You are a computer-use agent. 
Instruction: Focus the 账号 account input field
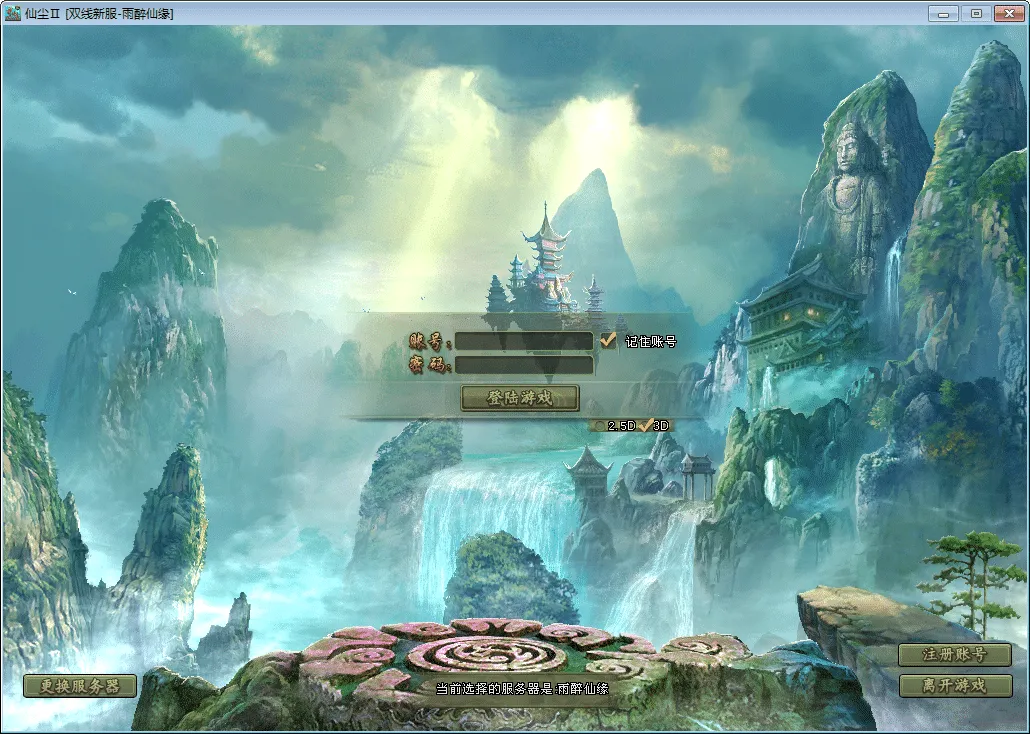pos(524,341)
